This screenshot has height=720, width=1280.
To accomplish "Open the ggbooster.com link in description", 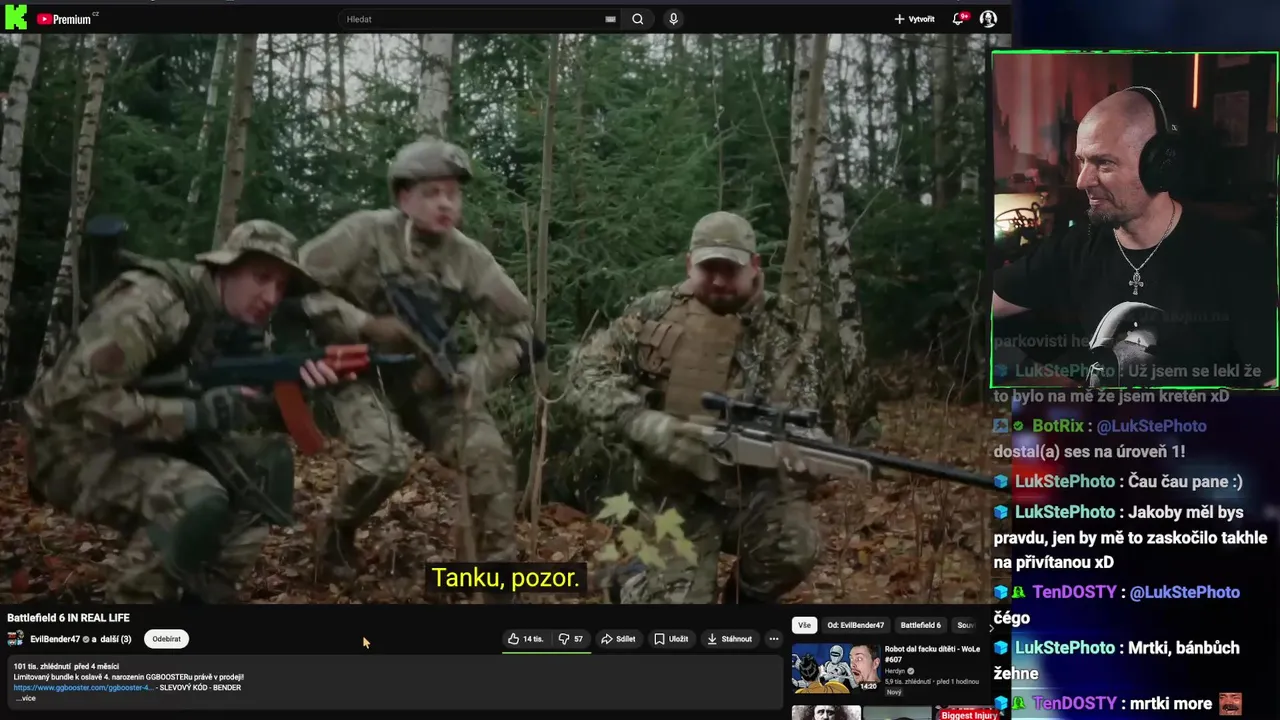I will click(84, 688).
